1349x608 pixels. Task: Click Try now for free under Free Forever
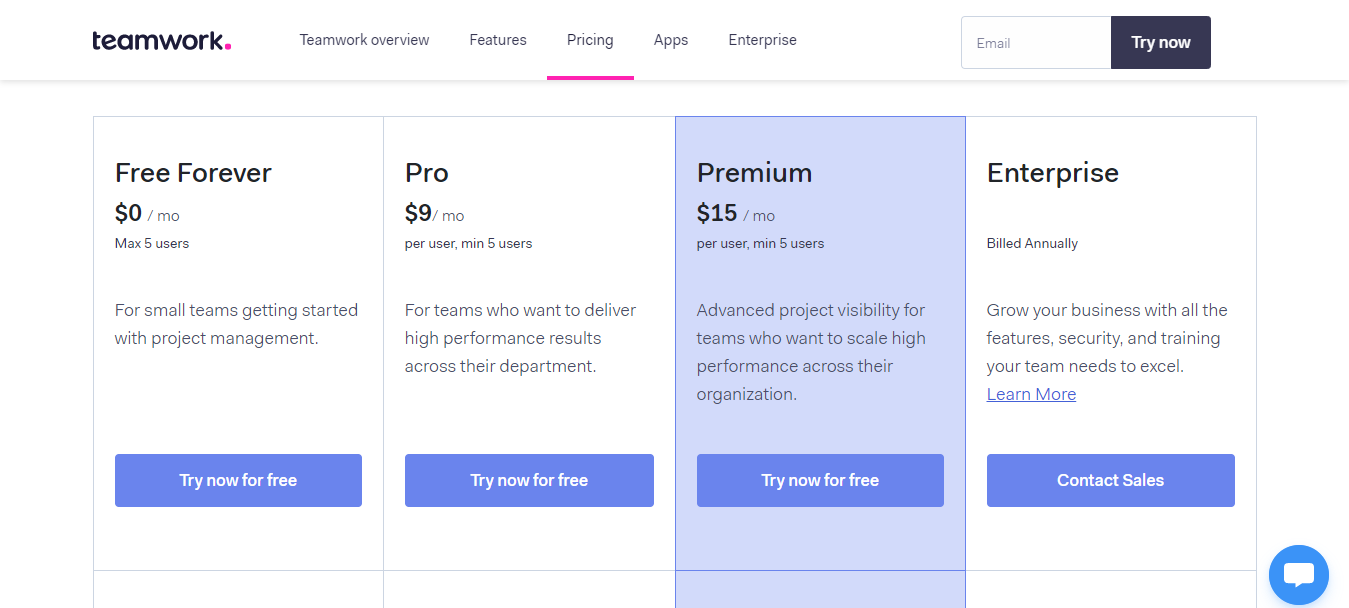[238, 480]
